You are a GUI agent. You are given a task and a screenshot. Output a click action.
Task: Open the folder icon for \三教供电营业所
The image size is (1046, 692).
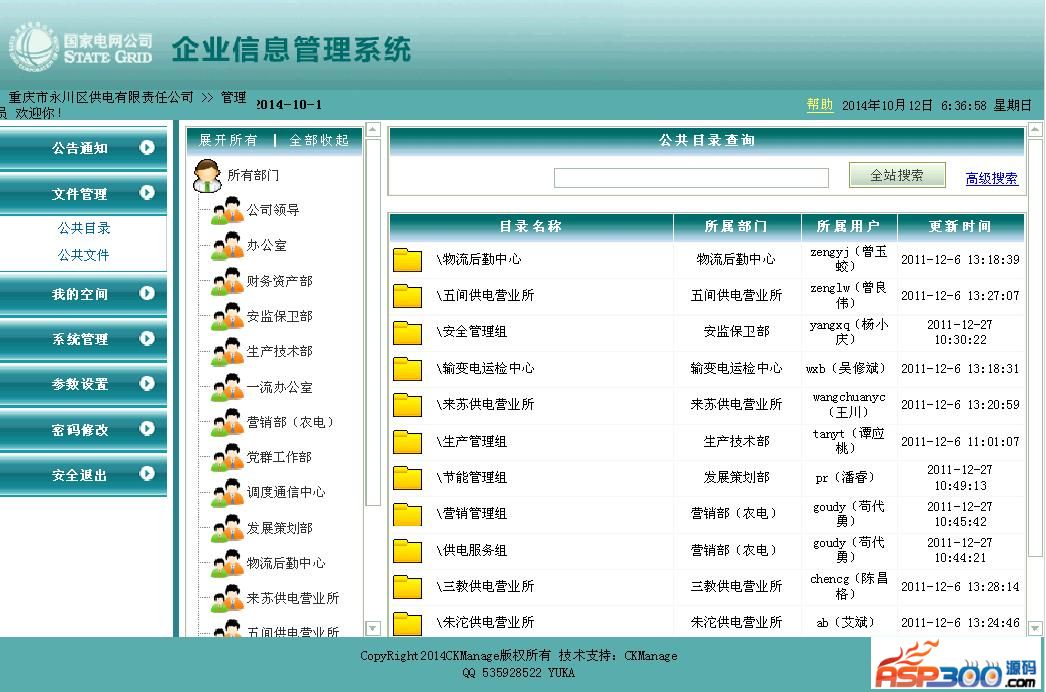[x=408, y=586]
